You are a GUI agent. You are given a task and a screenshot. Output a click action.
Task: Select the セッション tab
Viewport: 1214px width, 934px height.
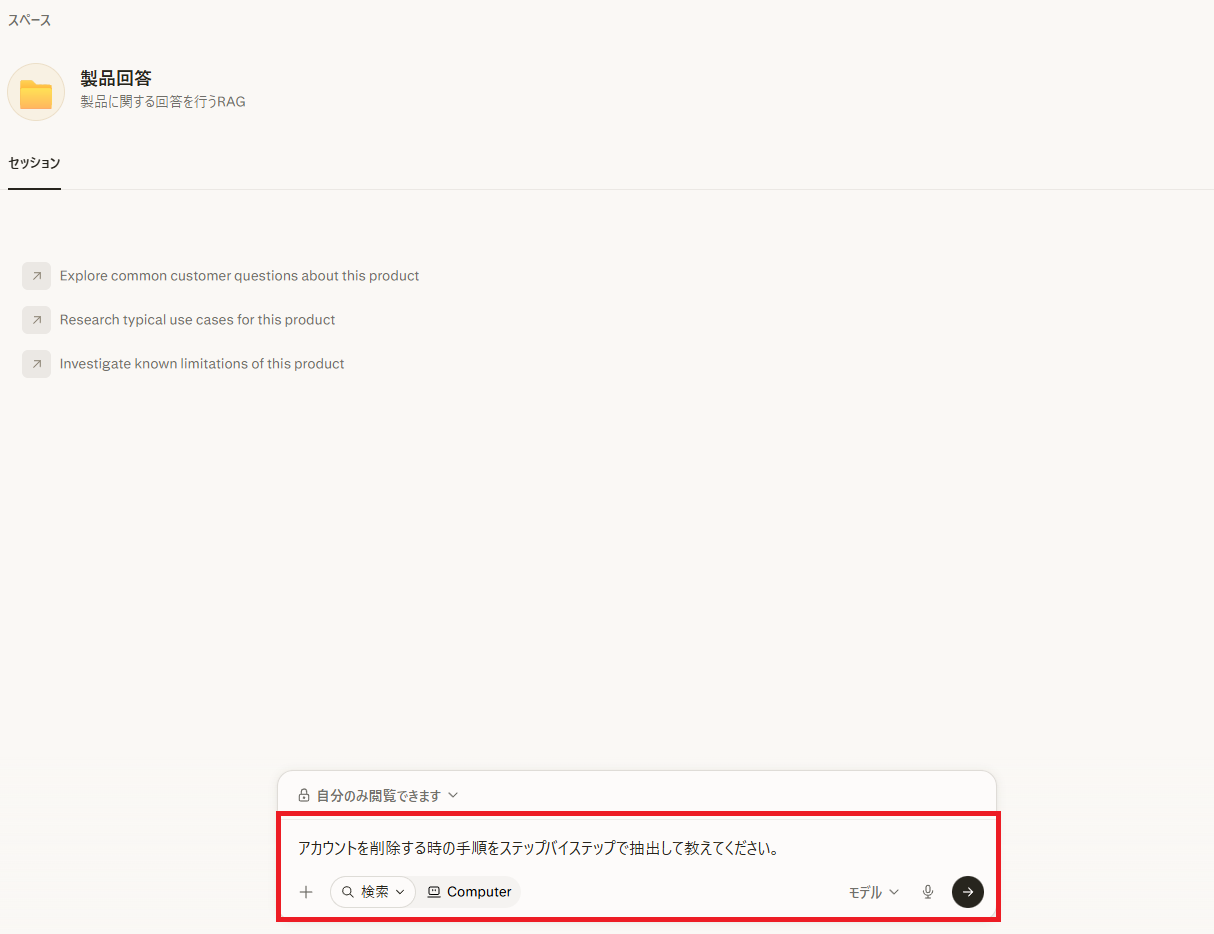coord(34,163)
